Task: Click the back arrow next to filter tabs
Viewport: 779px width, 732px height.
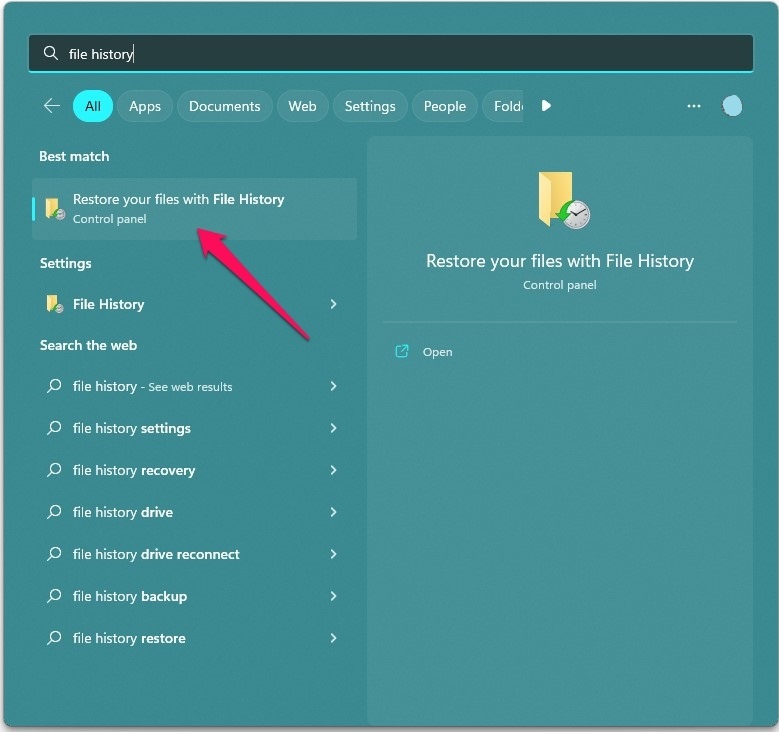Action: pyautogui.click(x=52, y=105)
